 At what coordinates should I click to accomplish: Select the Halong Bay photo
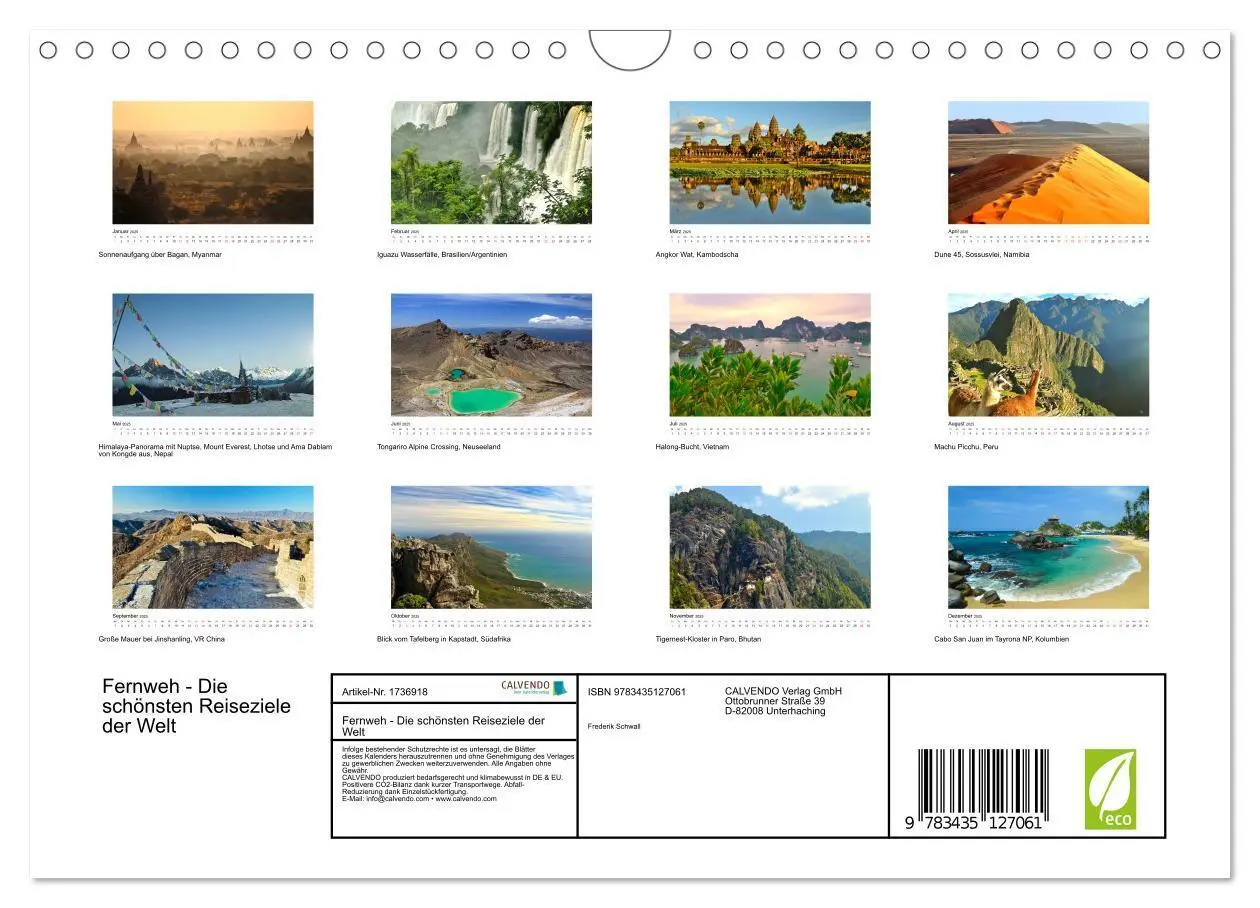(x=770, y=355)
